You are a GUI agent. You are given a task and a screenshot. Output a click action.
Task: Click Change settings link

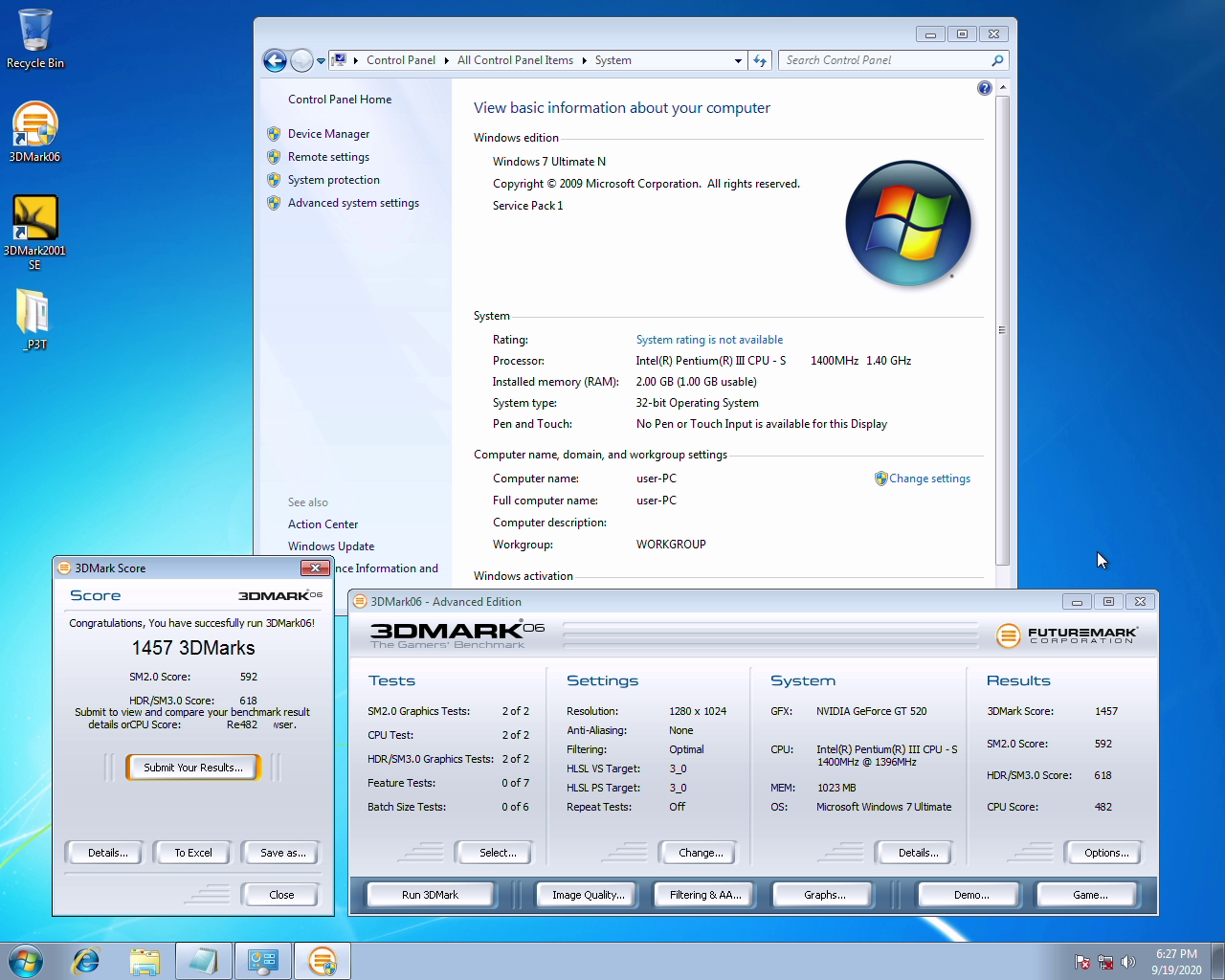pyautogui.click(x=929, y=479)
